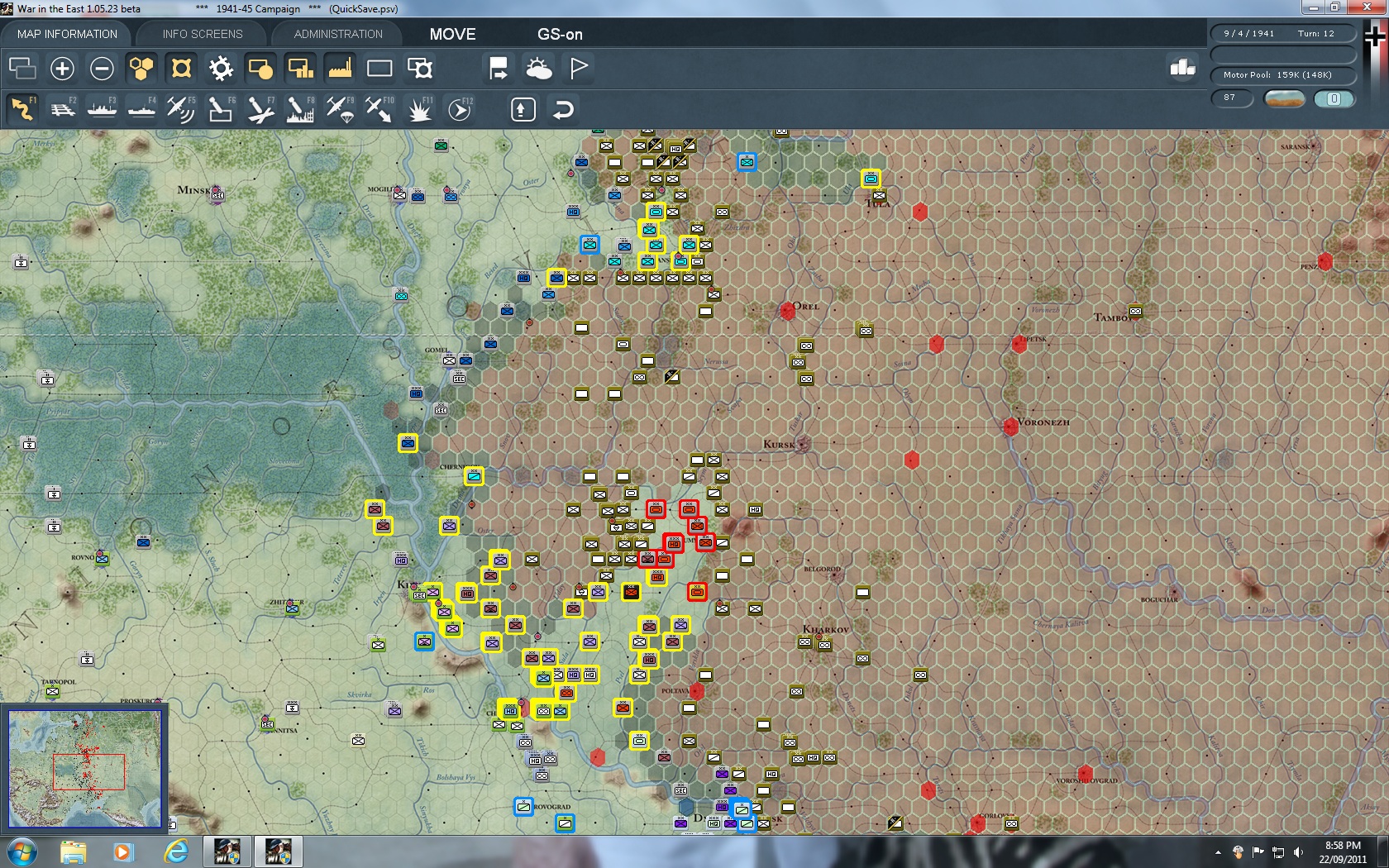This screenshot has height=868, width=1389.
Task: Click the rectangle-with-gear toolbar icon
Action: tap(419, 68)
